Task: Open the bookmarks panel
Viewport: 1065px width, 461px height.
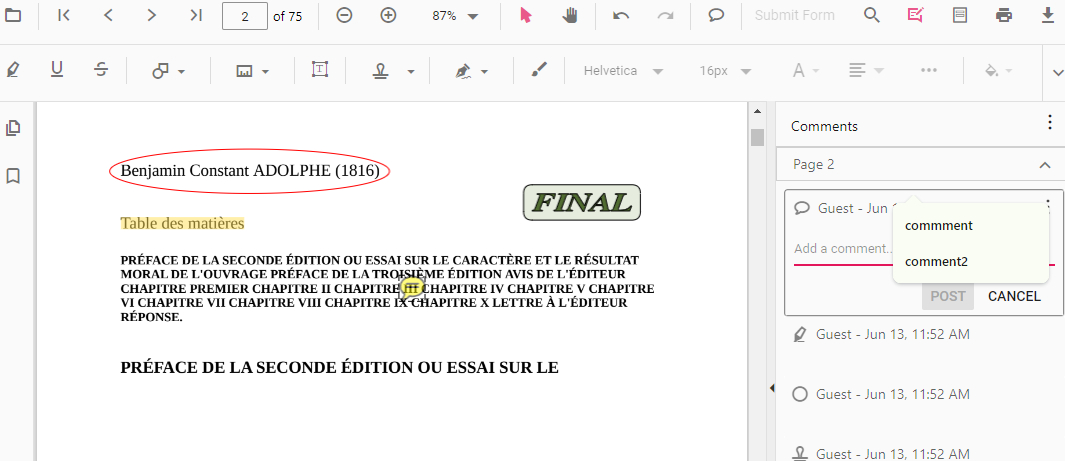Action: 13,177
